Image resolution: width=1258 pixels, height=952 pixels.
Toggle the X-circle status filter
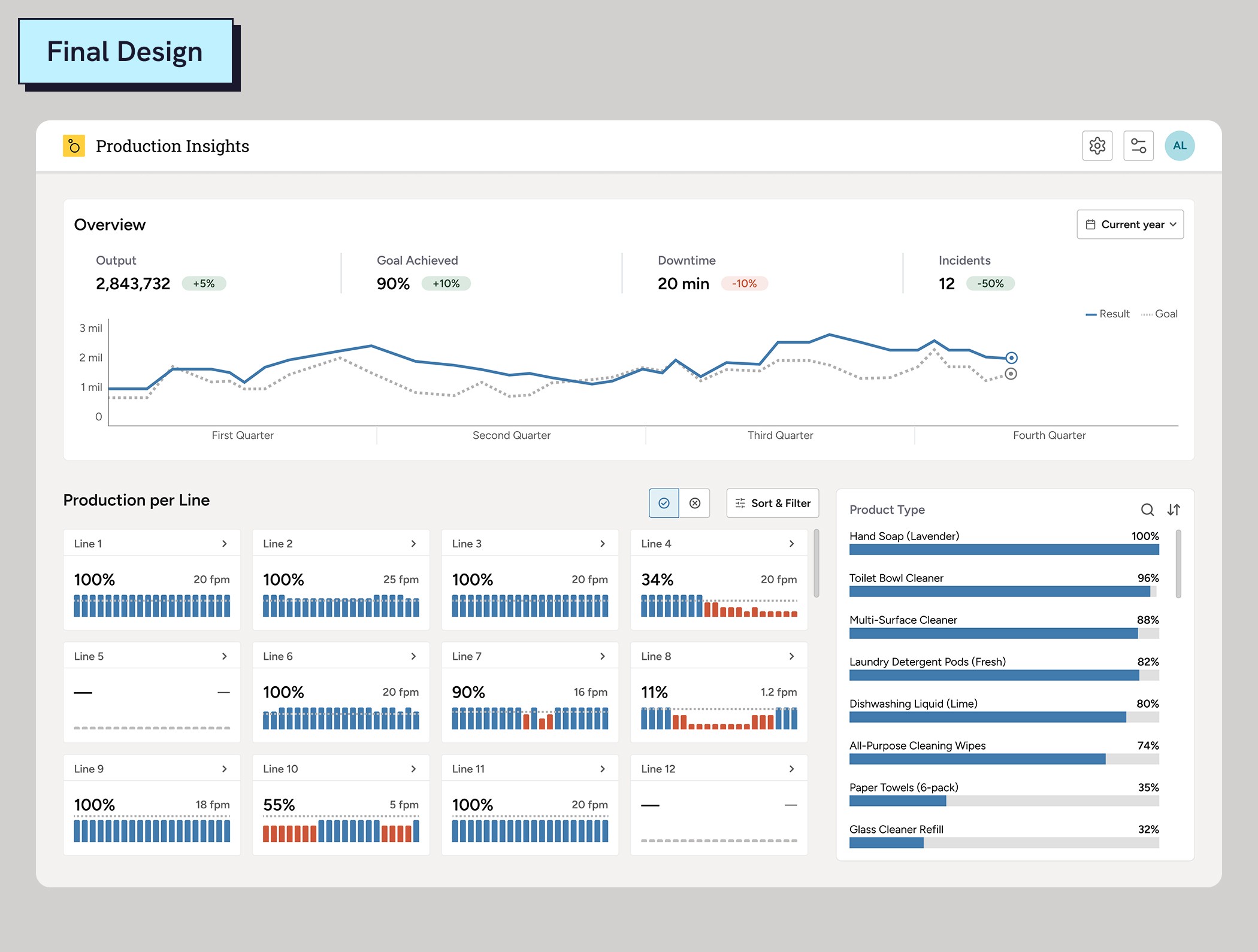695,503
